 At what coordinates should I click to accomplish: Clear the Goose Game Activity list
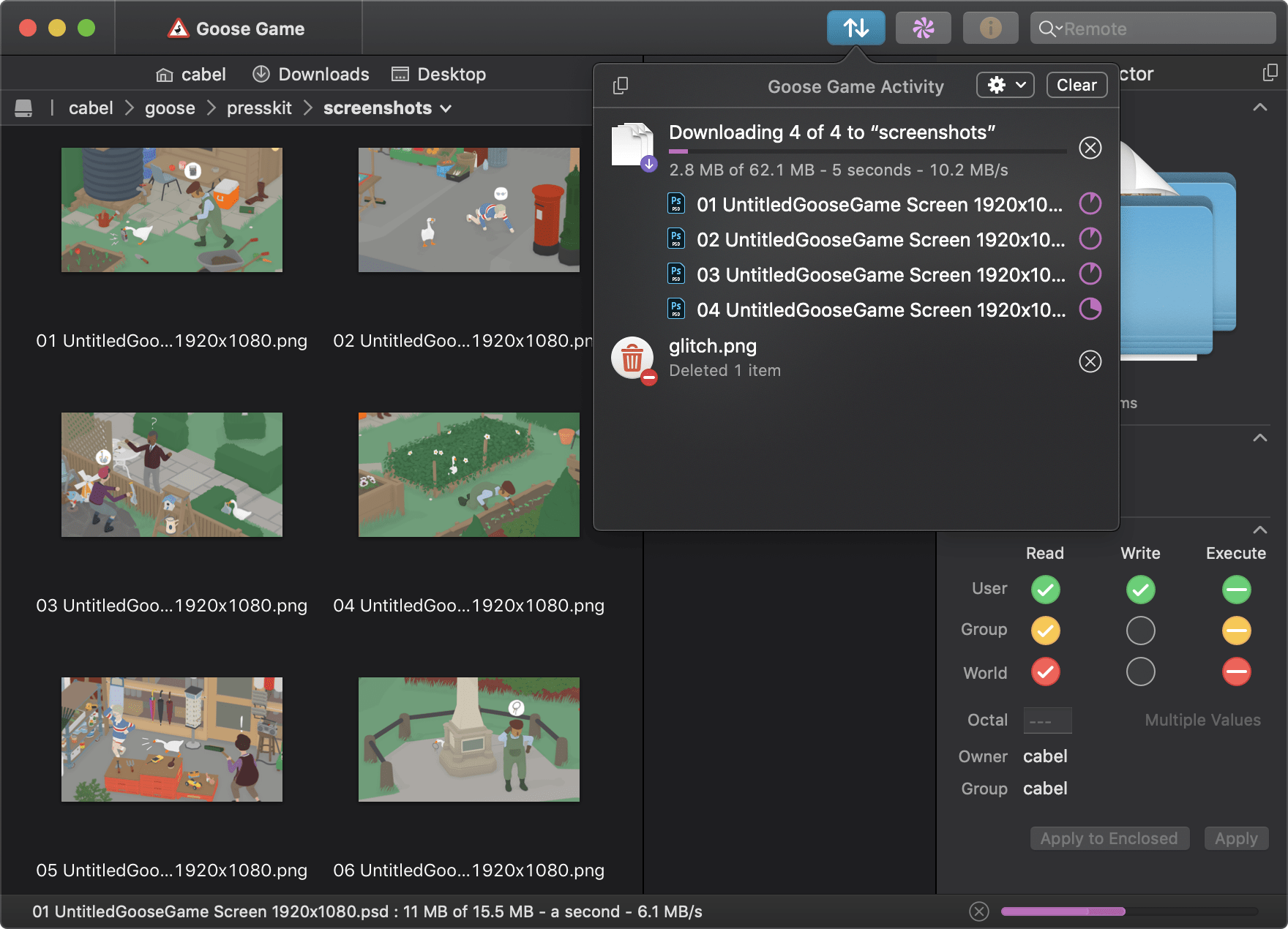point(1077,85)
